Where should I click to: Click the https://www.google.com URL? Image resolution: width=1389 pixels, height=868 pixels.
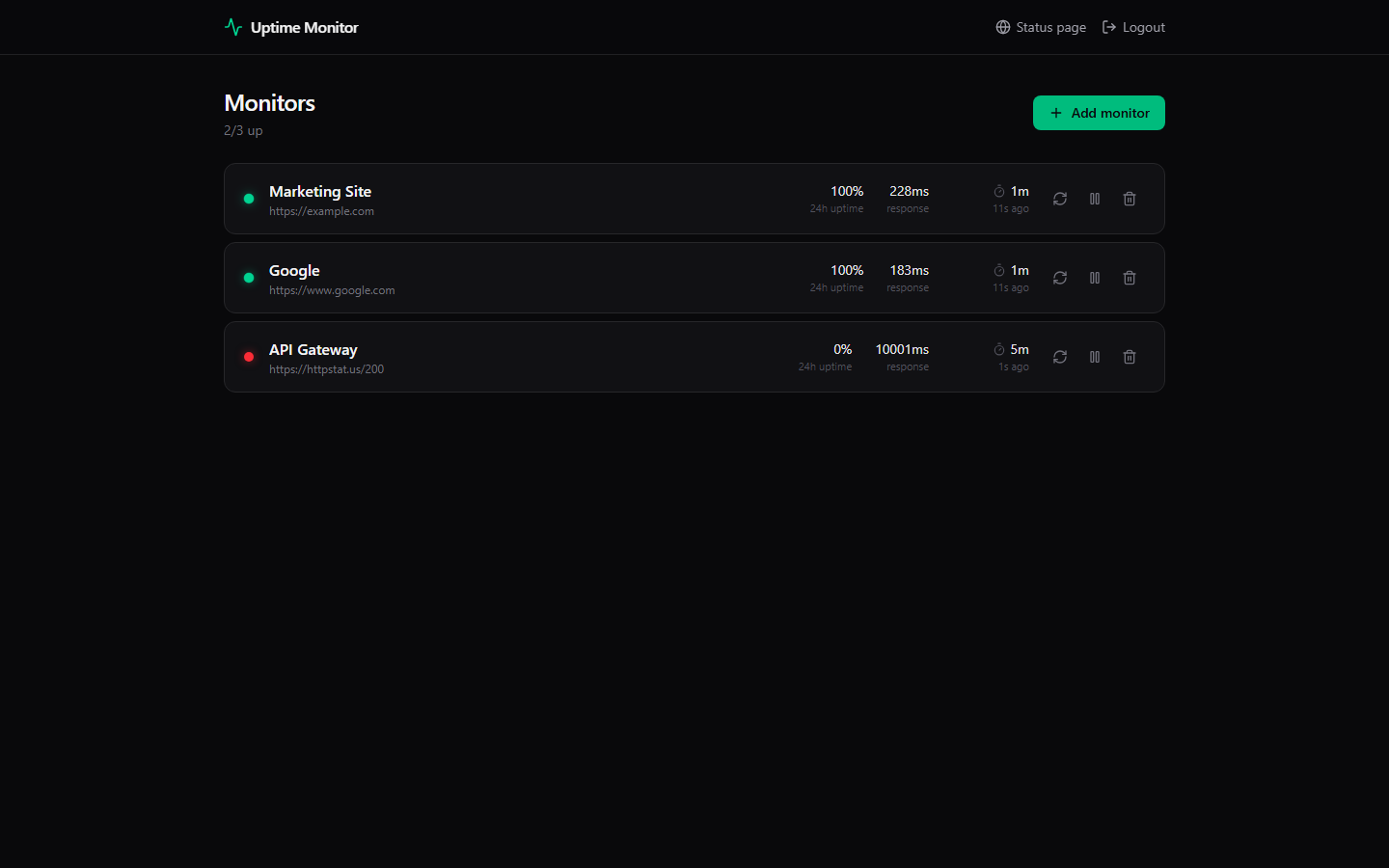coord(332,290)
